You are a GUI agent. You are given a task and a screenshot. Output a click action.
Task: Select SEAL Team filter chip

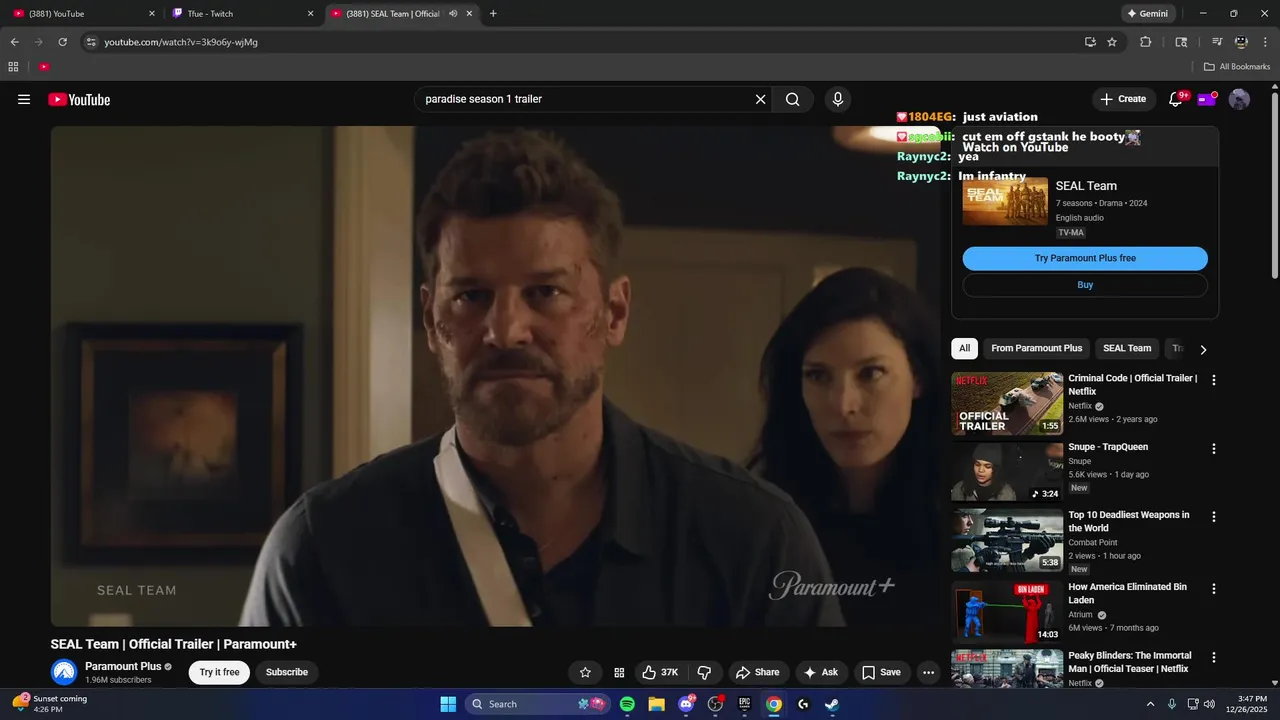tap(1127, 348)
